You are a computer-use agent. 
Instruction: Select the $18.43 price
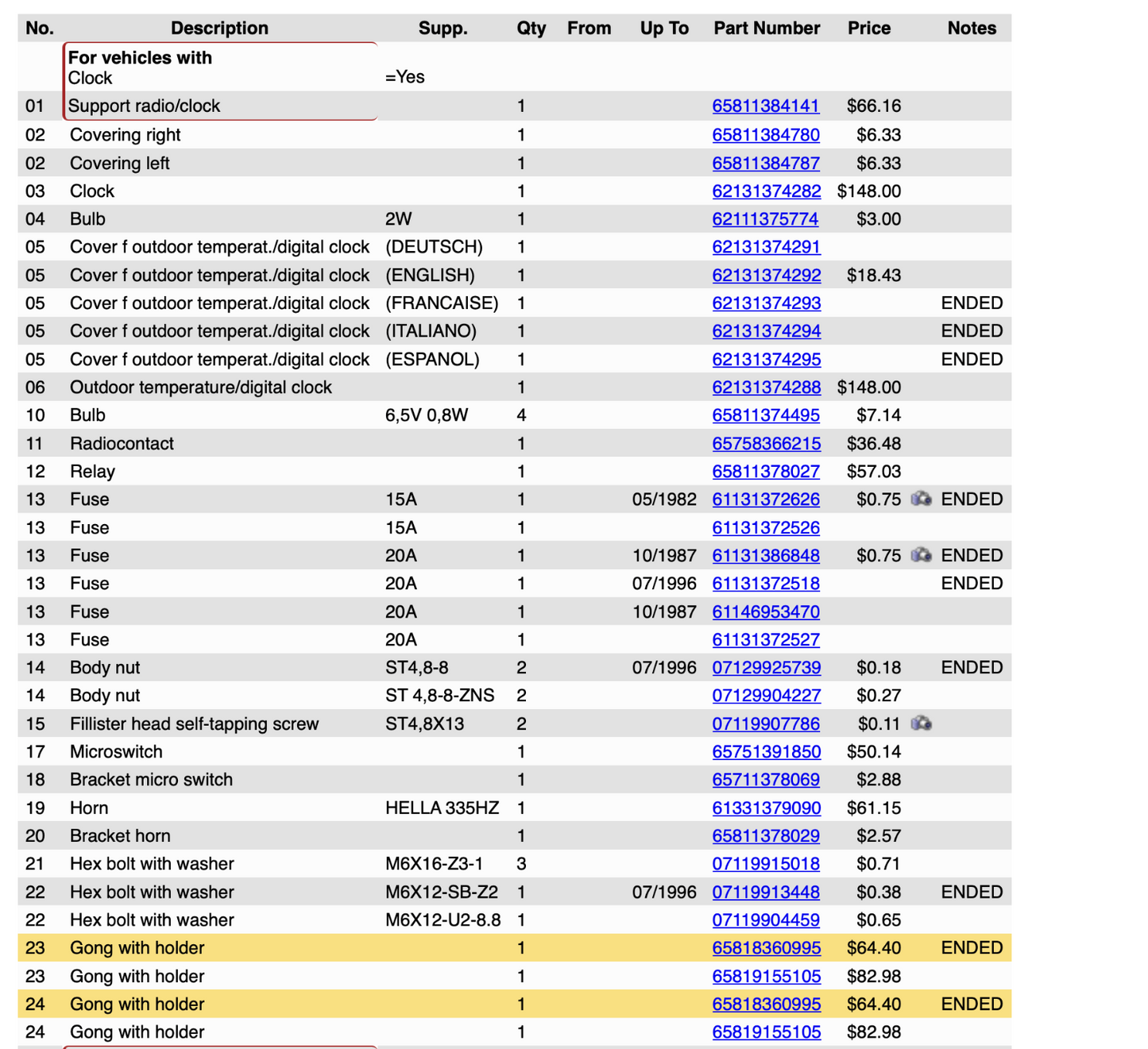(x=874, y=276)
